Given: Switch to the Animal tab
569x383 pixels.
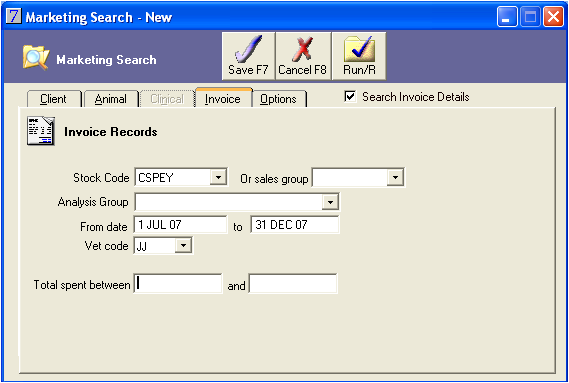Looking at the screenshot, I should coord(111,99).
